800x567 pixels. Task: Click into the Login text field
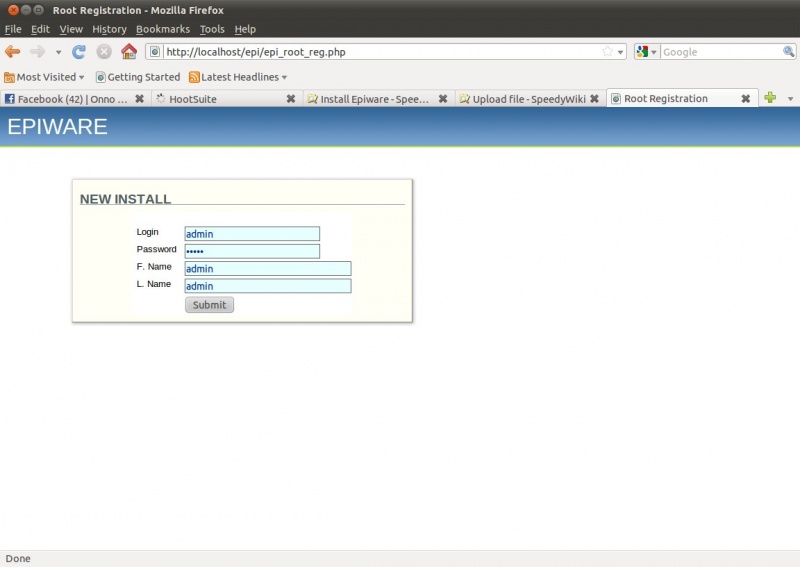[x=252, y=234]
